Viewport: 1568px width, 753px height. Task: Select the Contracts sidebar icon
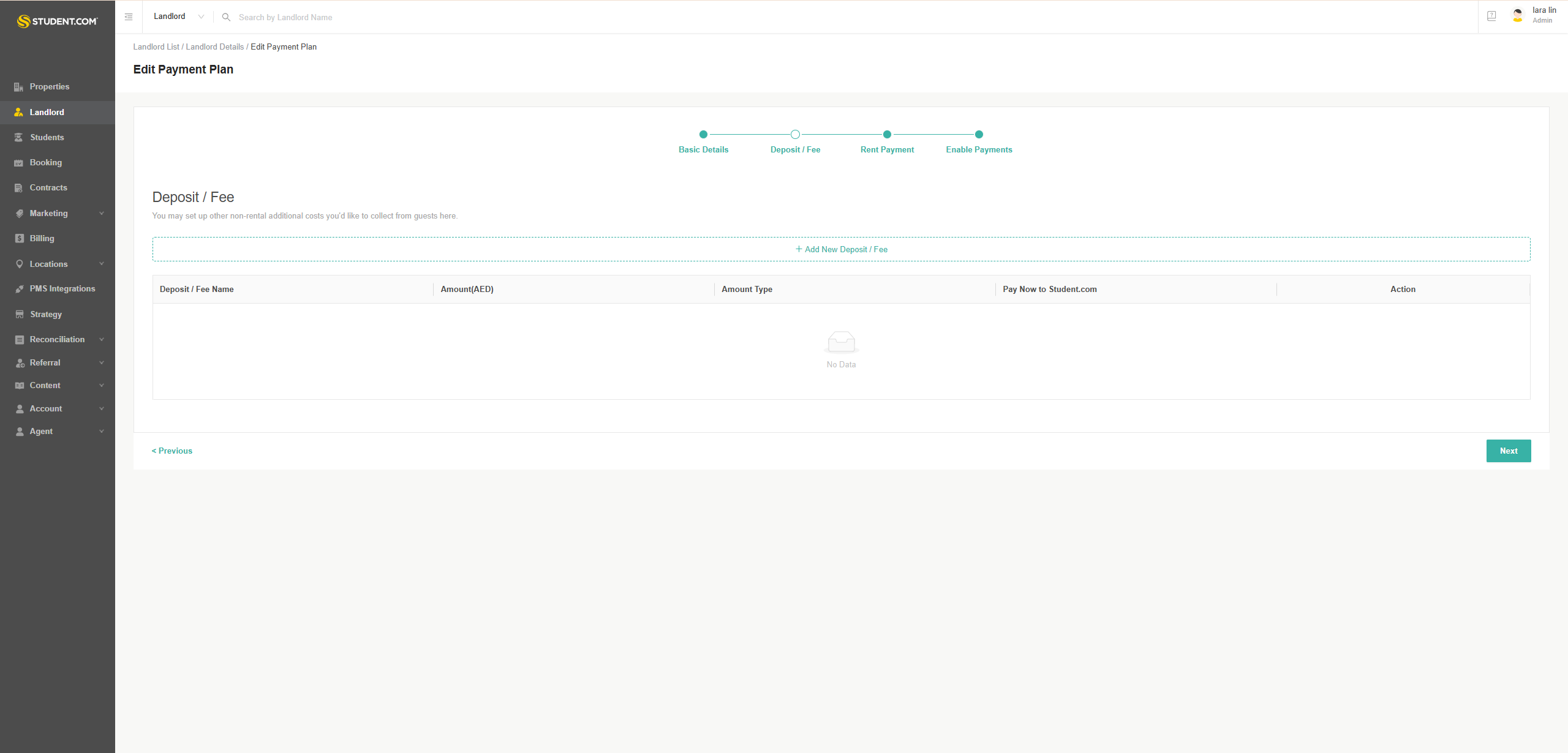[18, 187]
